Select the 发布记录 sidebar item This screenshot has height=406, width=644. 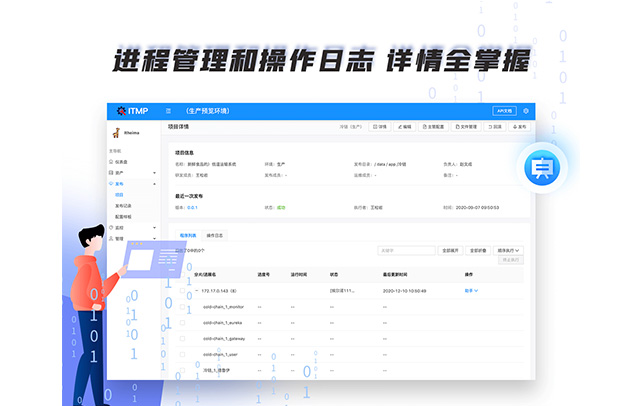124,206
